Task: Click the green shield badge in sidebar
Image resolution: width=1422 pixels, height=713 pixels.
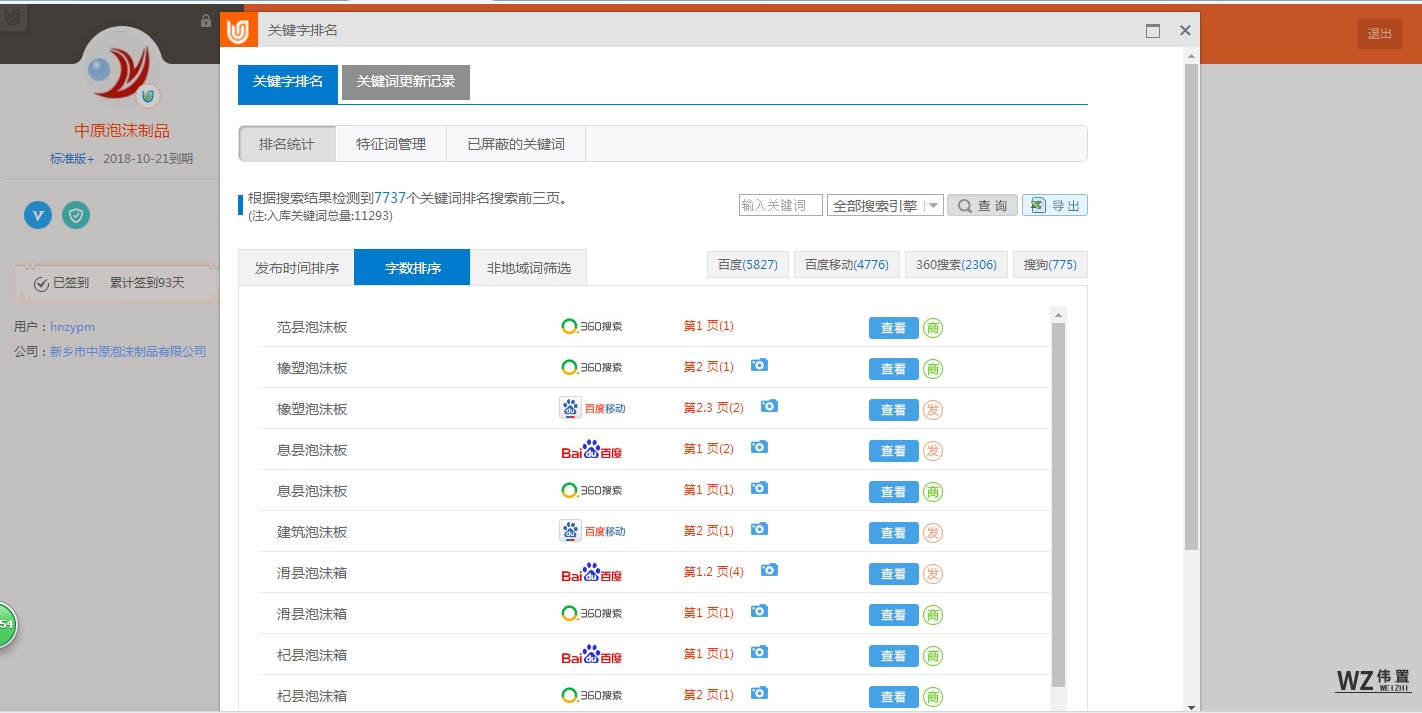Action: (76, 214)
